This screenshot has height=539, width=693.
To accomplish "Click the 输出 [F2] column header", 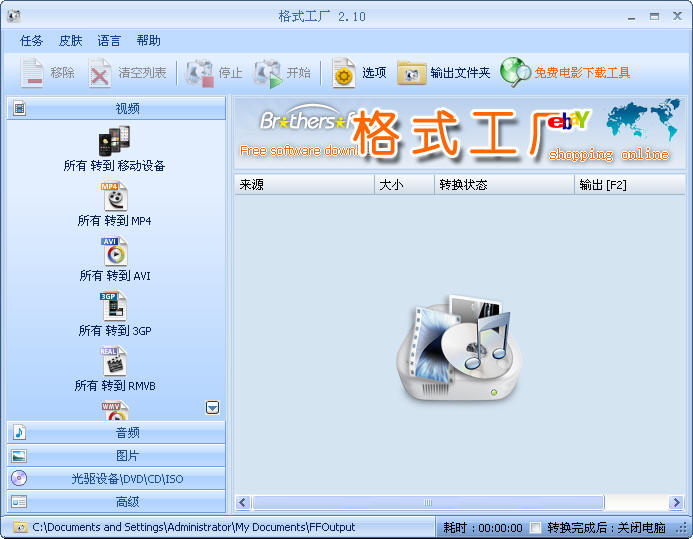I will 630,185.
